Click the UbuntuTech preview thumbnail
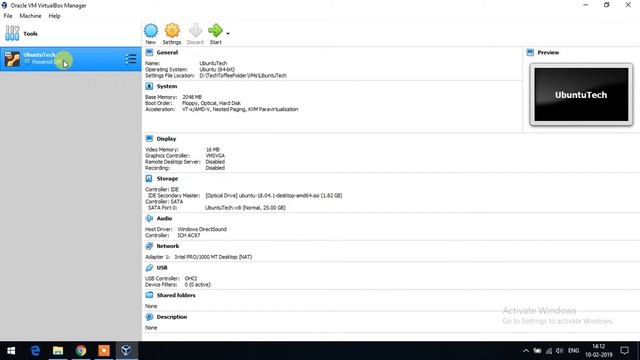 click(581, 95)
